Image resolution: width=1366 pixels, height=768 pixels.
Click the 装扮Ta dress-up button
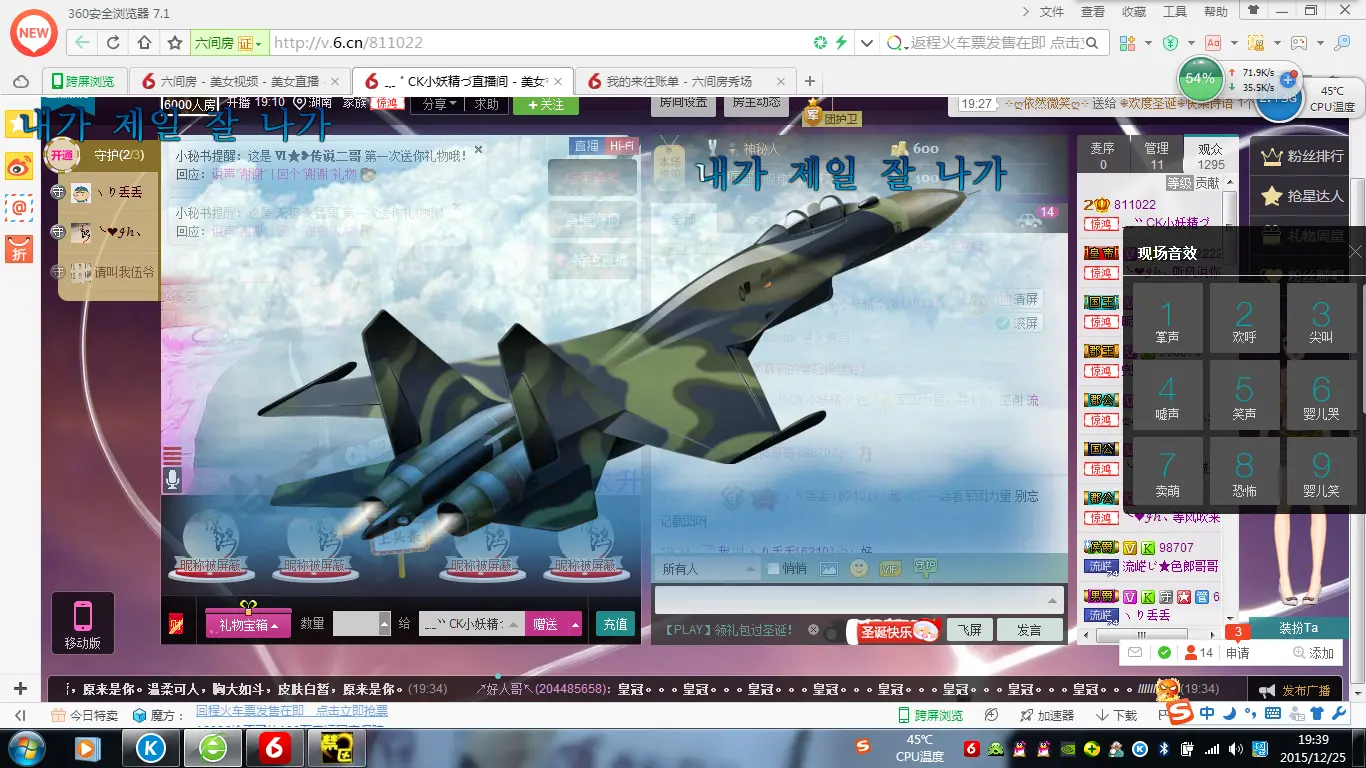click(1298, 628)
